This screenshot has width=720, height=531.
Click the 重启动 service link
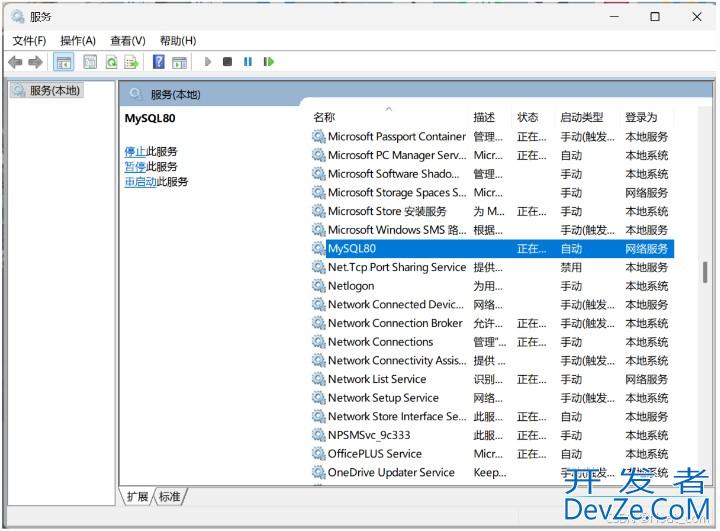[139, 182]
